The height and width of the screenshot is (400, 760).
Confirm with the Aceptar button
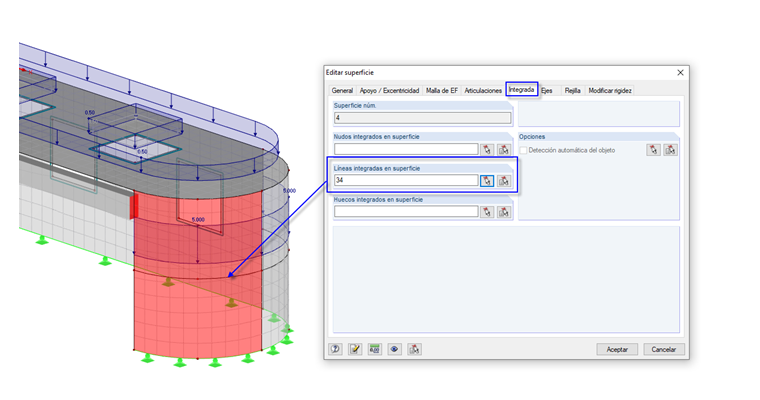(x=617, y=349)
